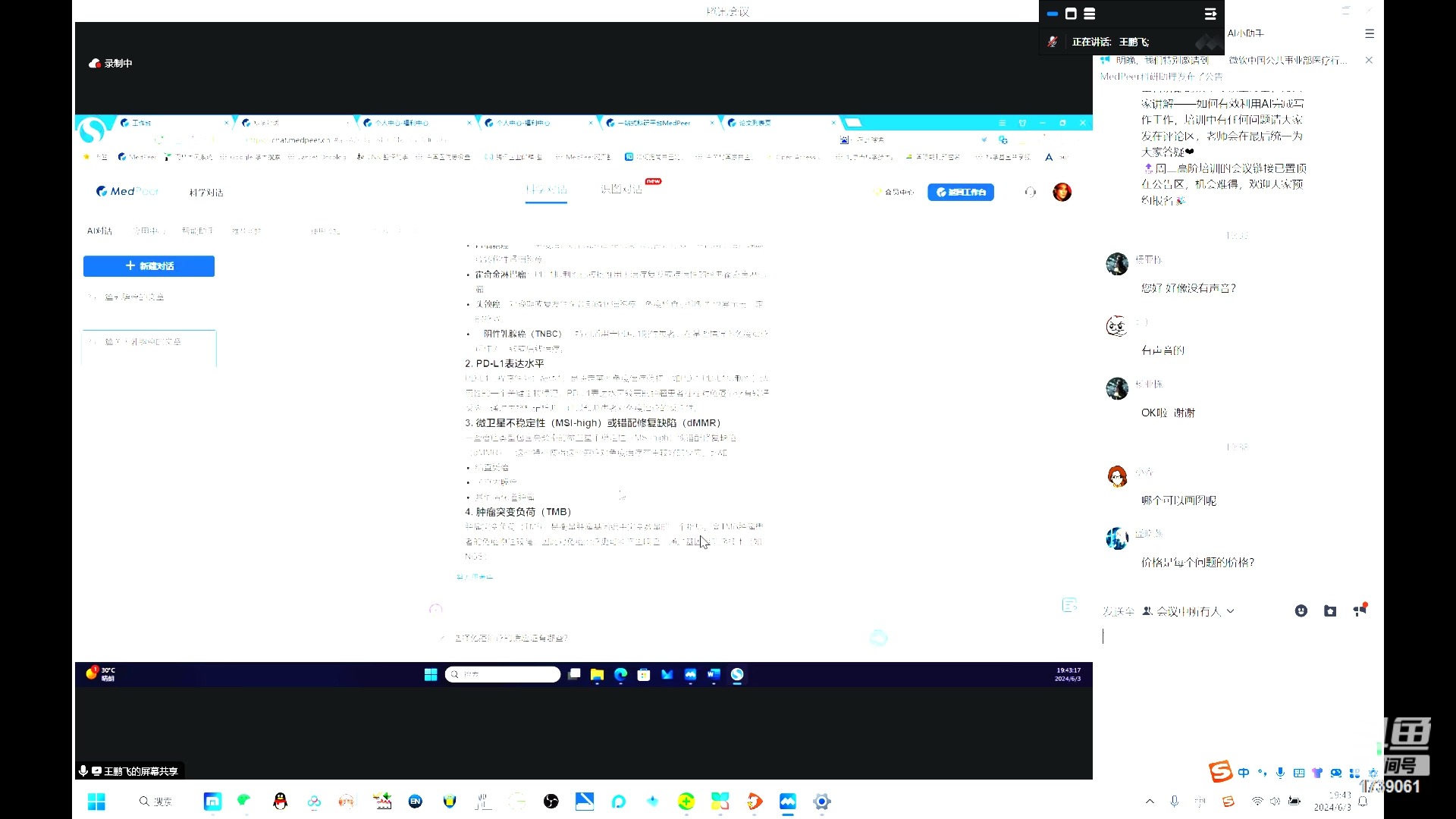Click the 新建对话 button in MedPeer
This screenshot has height=819, width=1456.
coord(149,266)
